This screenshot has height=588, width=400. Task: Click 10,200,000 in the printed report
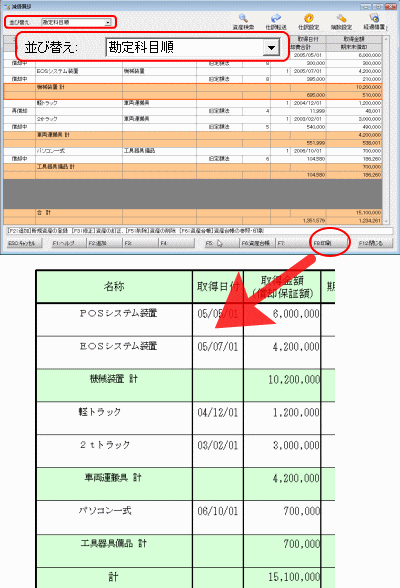pyautogui.click(x=294, y=380)
